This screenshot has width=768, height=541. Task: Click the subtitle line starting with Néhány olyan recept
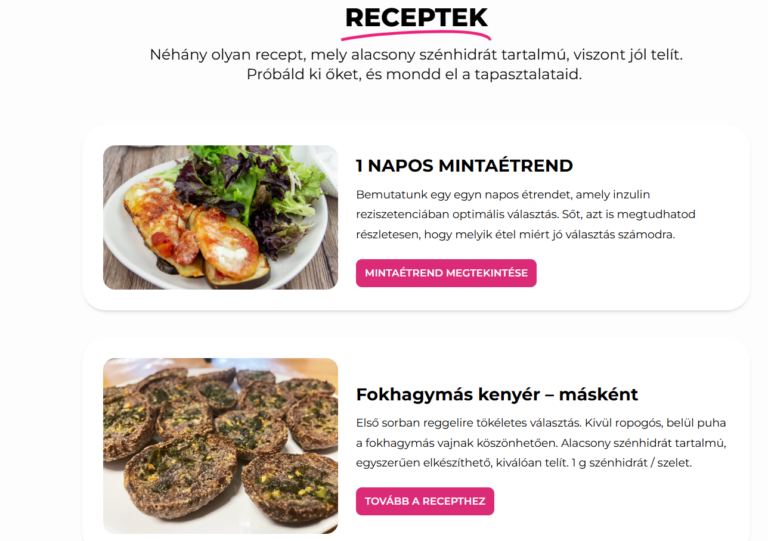(416, 54)
